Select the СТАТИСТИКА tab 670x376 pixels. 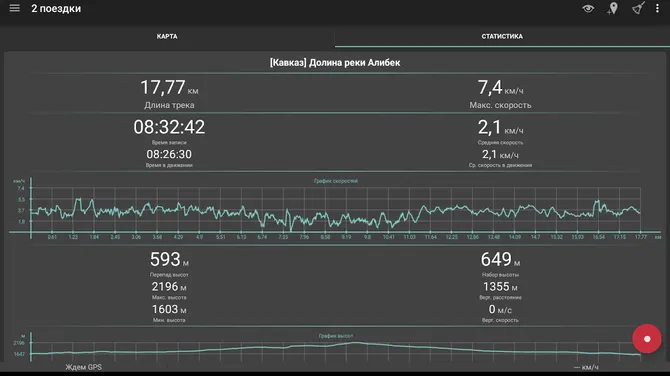point(502,36)
